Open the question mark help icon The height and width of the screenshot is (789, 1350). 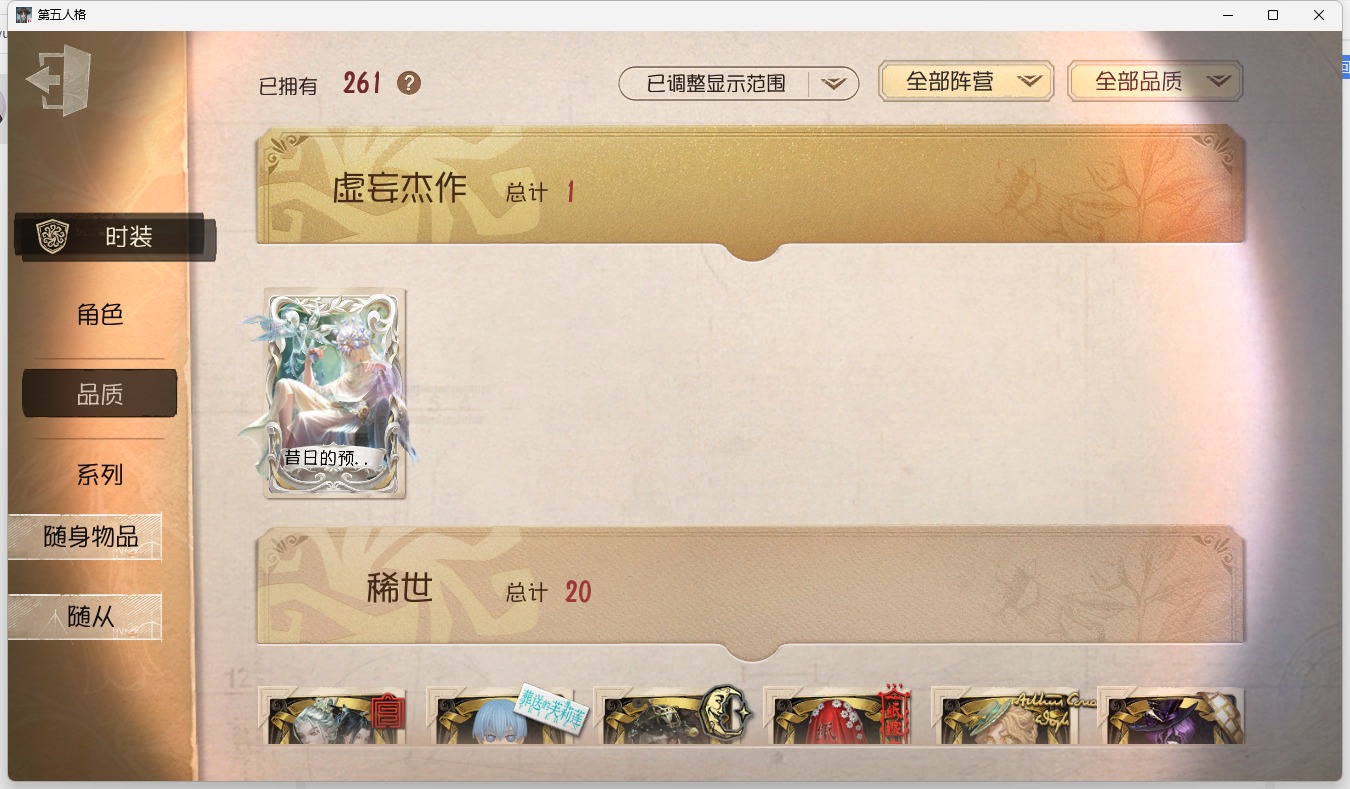(408, 83)
